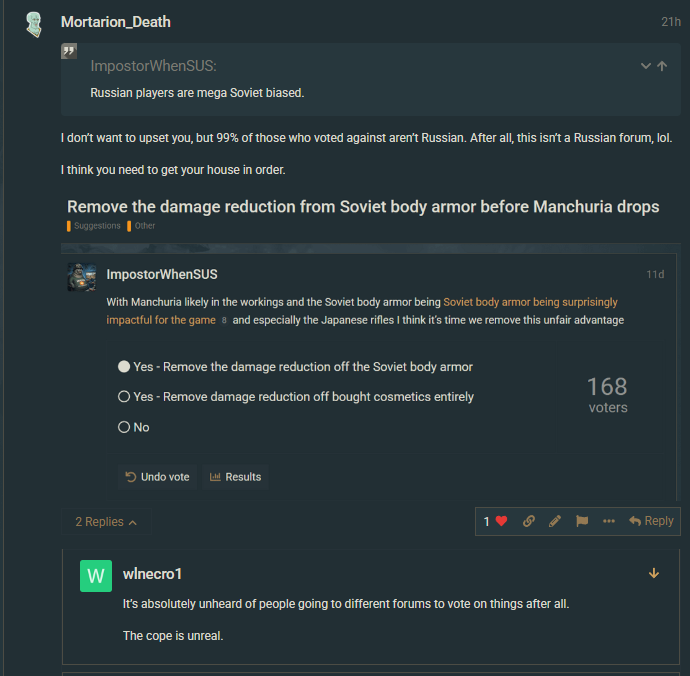690x676 pixels.
Task: Copy post link via chain icon
Action: point(529,521)
